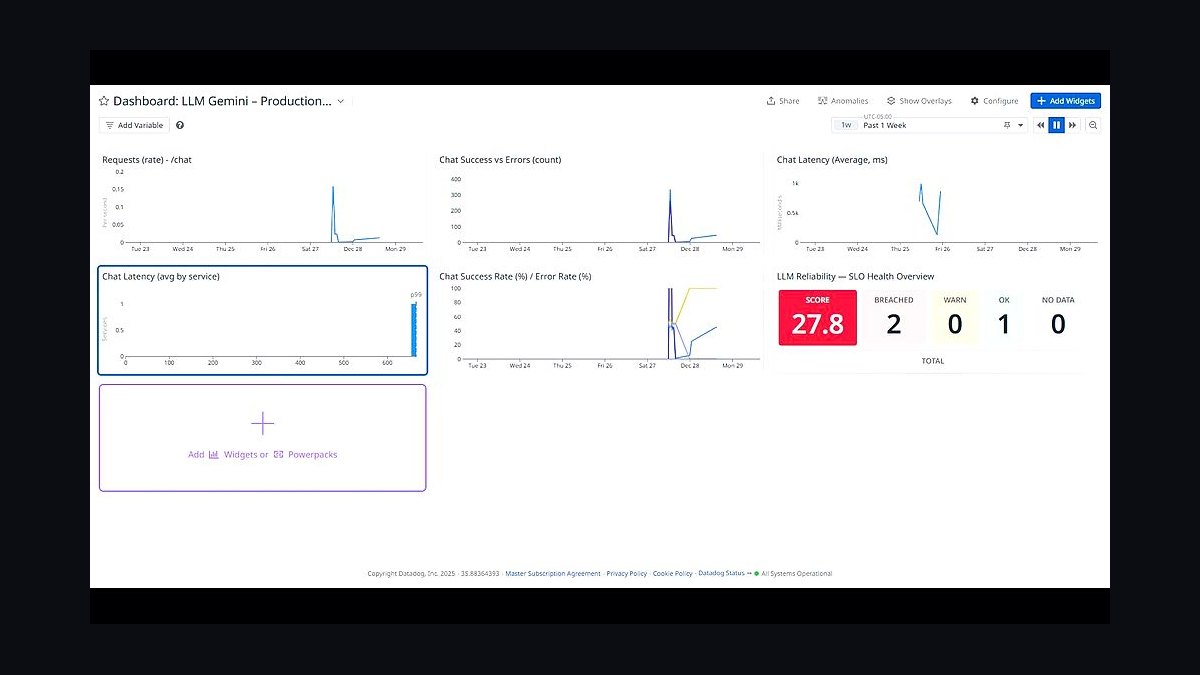Click the Add Variable button

pyautogui.click(x=134, y=125)
